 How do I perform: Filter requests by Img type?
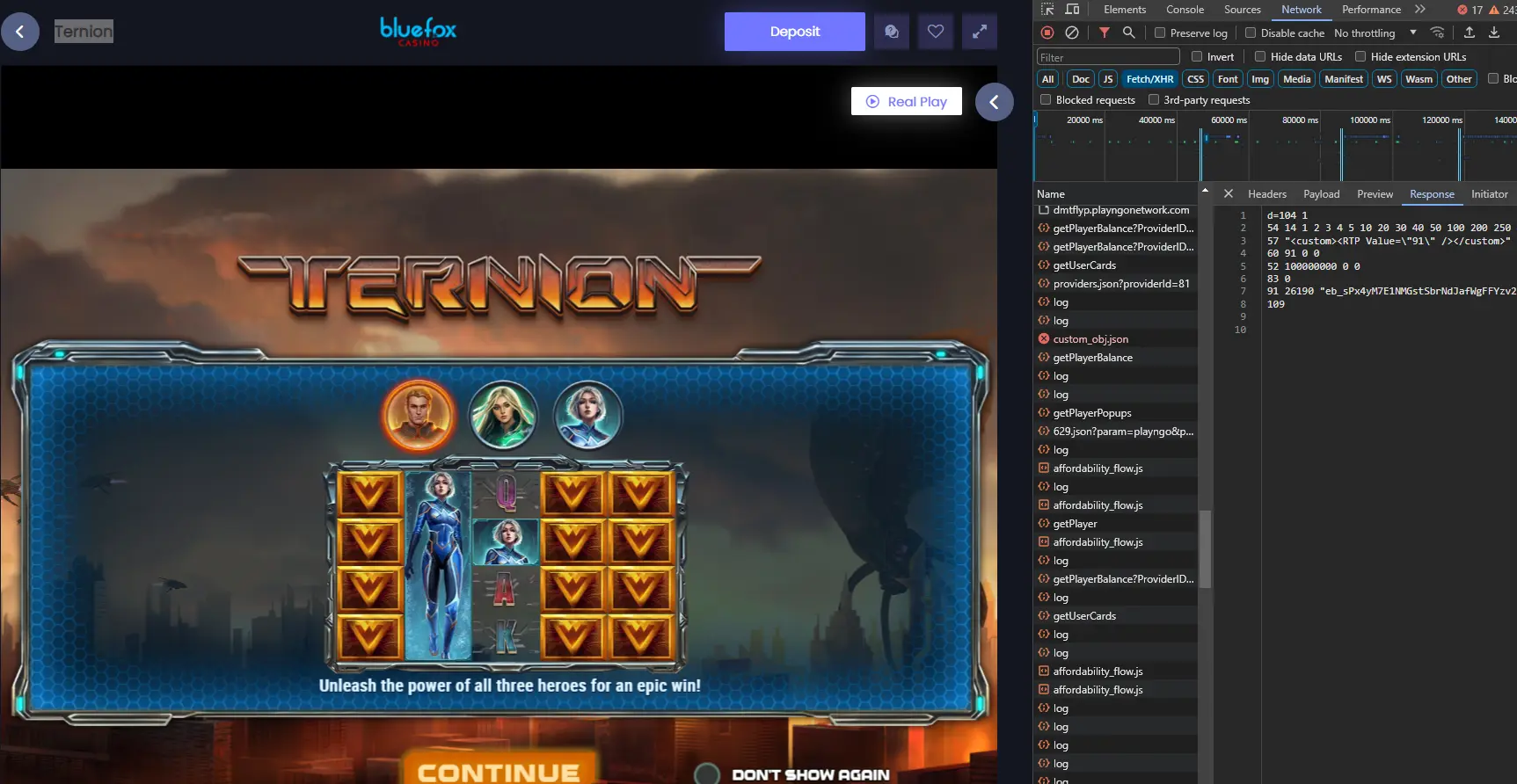pos(1260,79)
